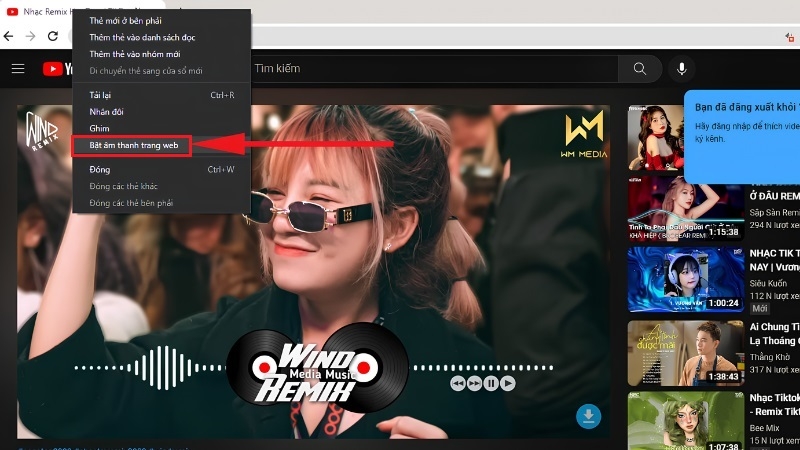Click the browser back arrow
This screenshot has width=800, height=450.
(x=8, y=36)
